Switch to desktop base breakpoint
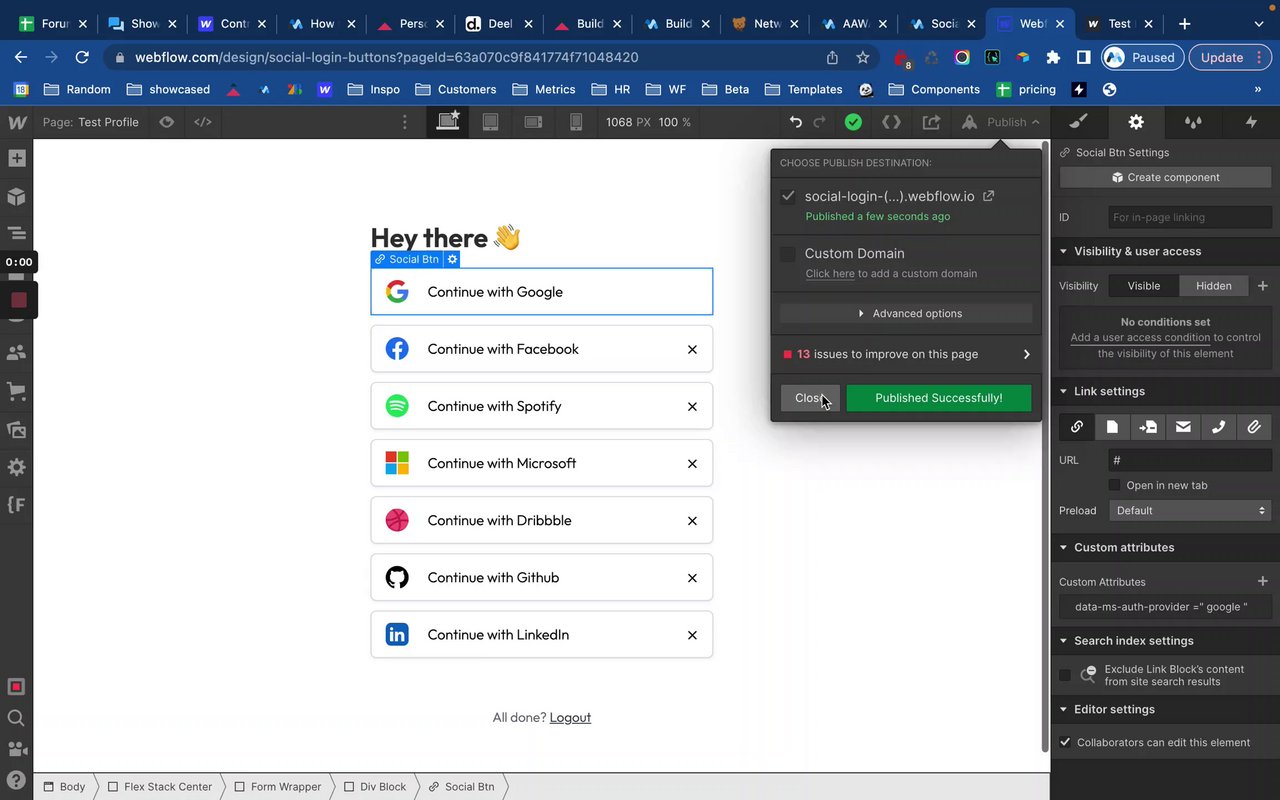The height and width of the screenshot is (800, 1280). (448, 121)
